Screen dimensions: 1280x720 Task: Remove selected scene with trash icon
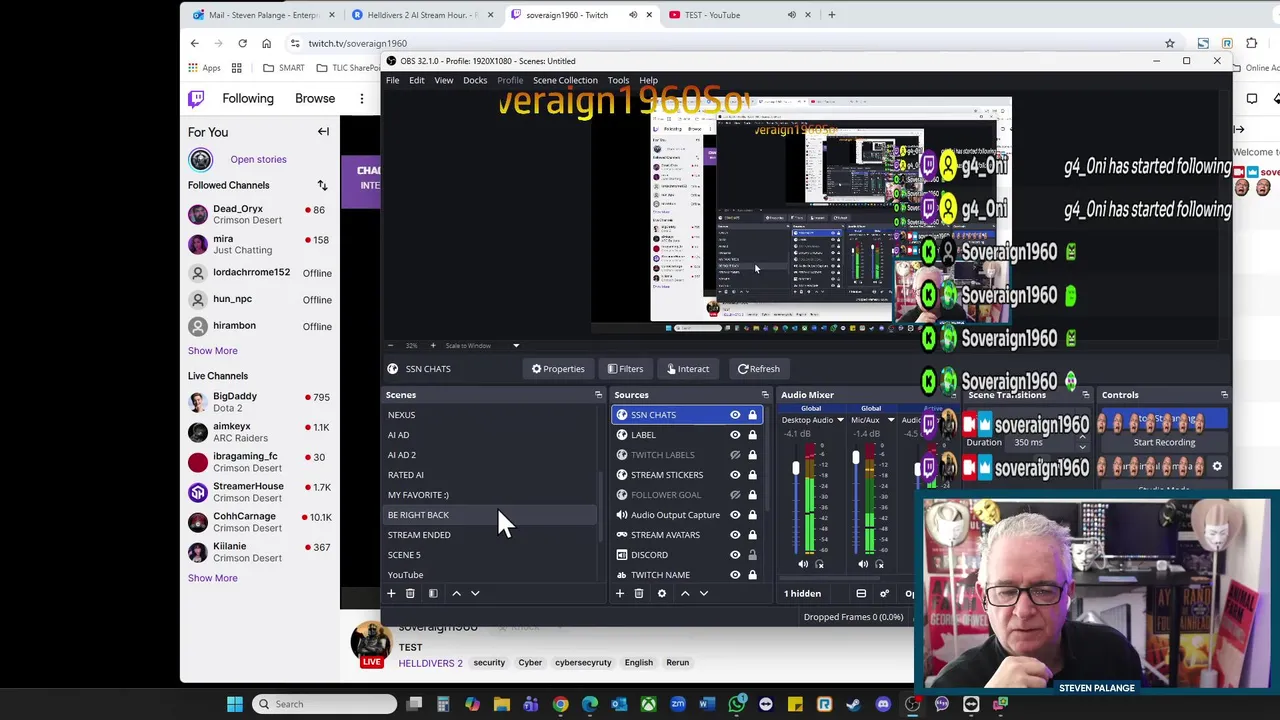(x=410, y=594)
